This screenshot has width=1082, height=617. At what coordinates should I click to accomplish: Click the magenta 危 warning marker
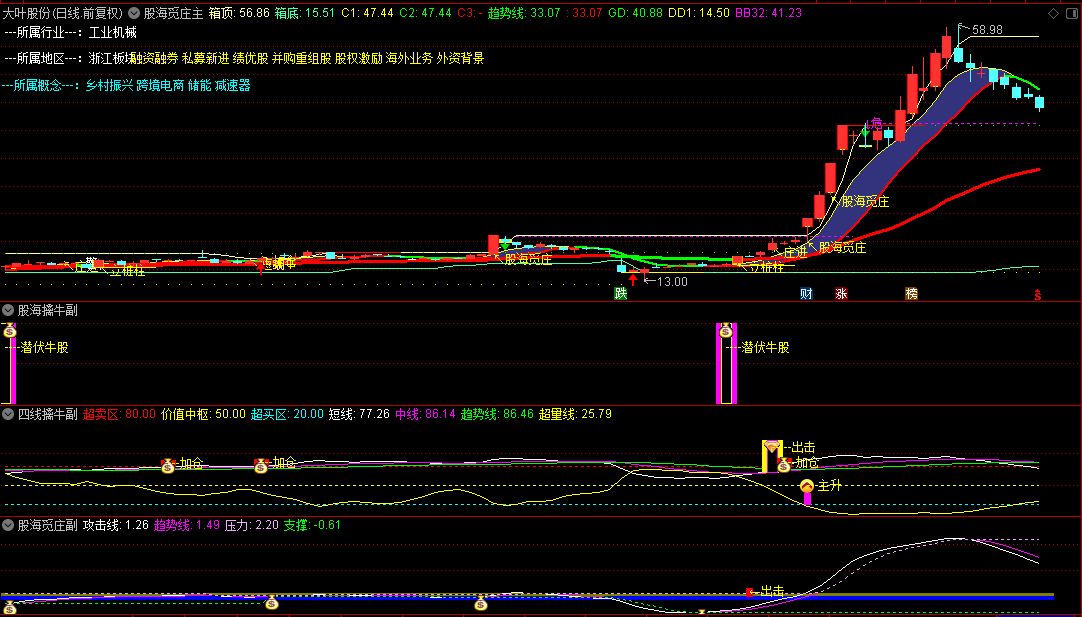pyautogui.click(x=876, y=123)
